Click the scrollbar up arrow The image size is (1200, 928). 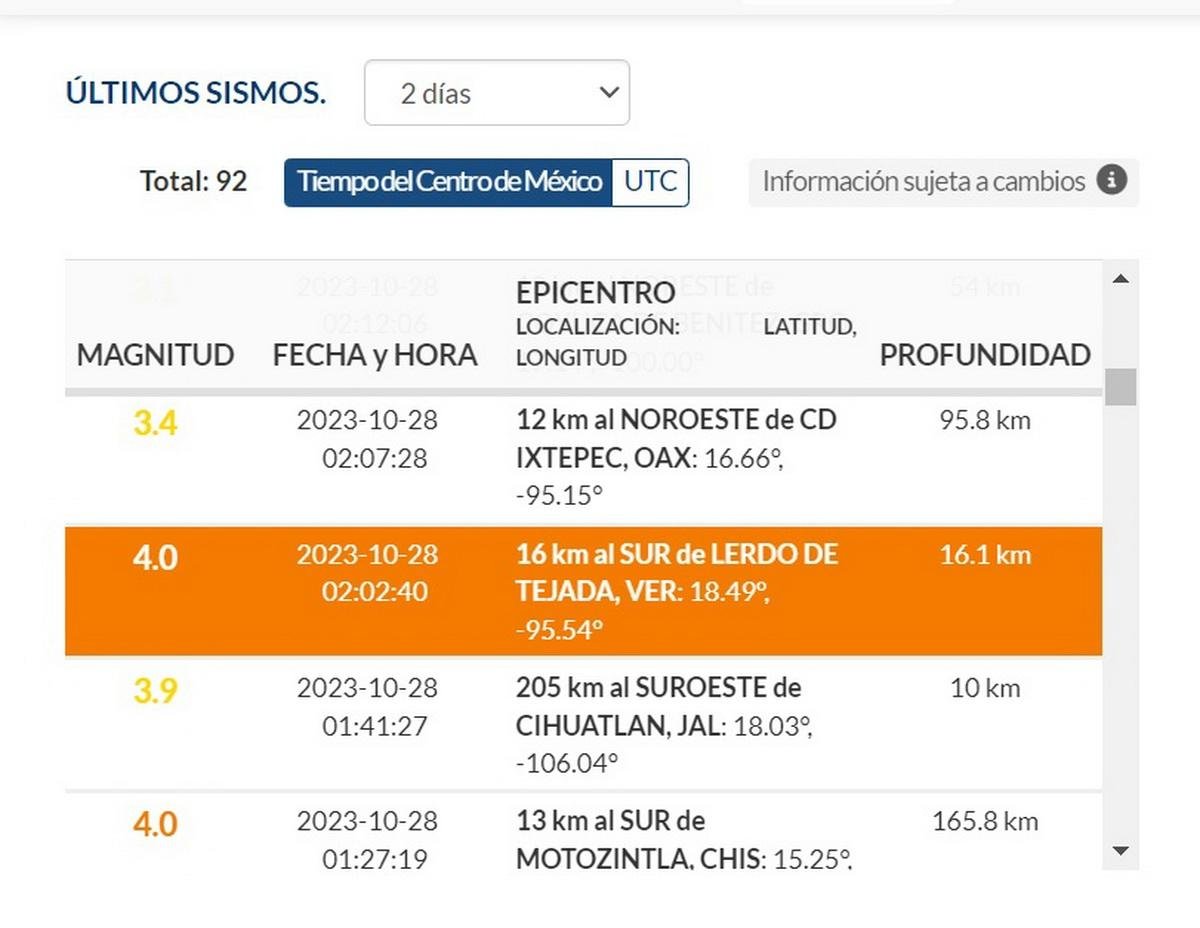coord(1121,279)
